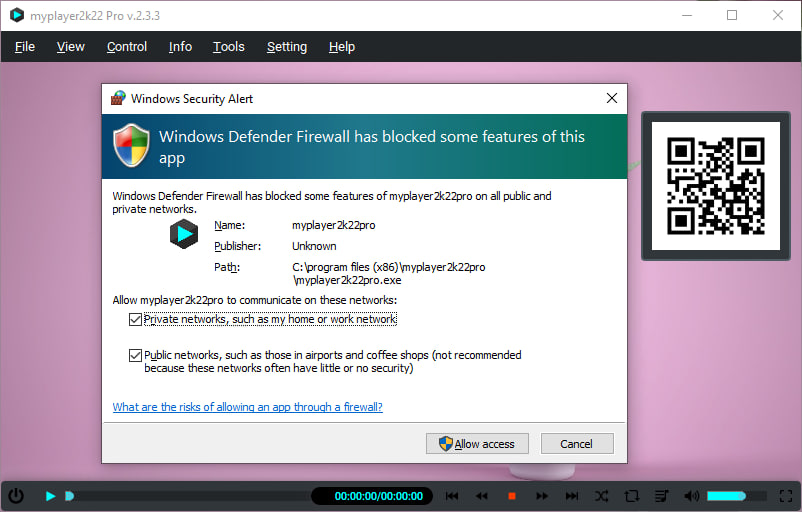Start playback with the play button
Viewport: 802px width, 512px height.
coord(50,496)
